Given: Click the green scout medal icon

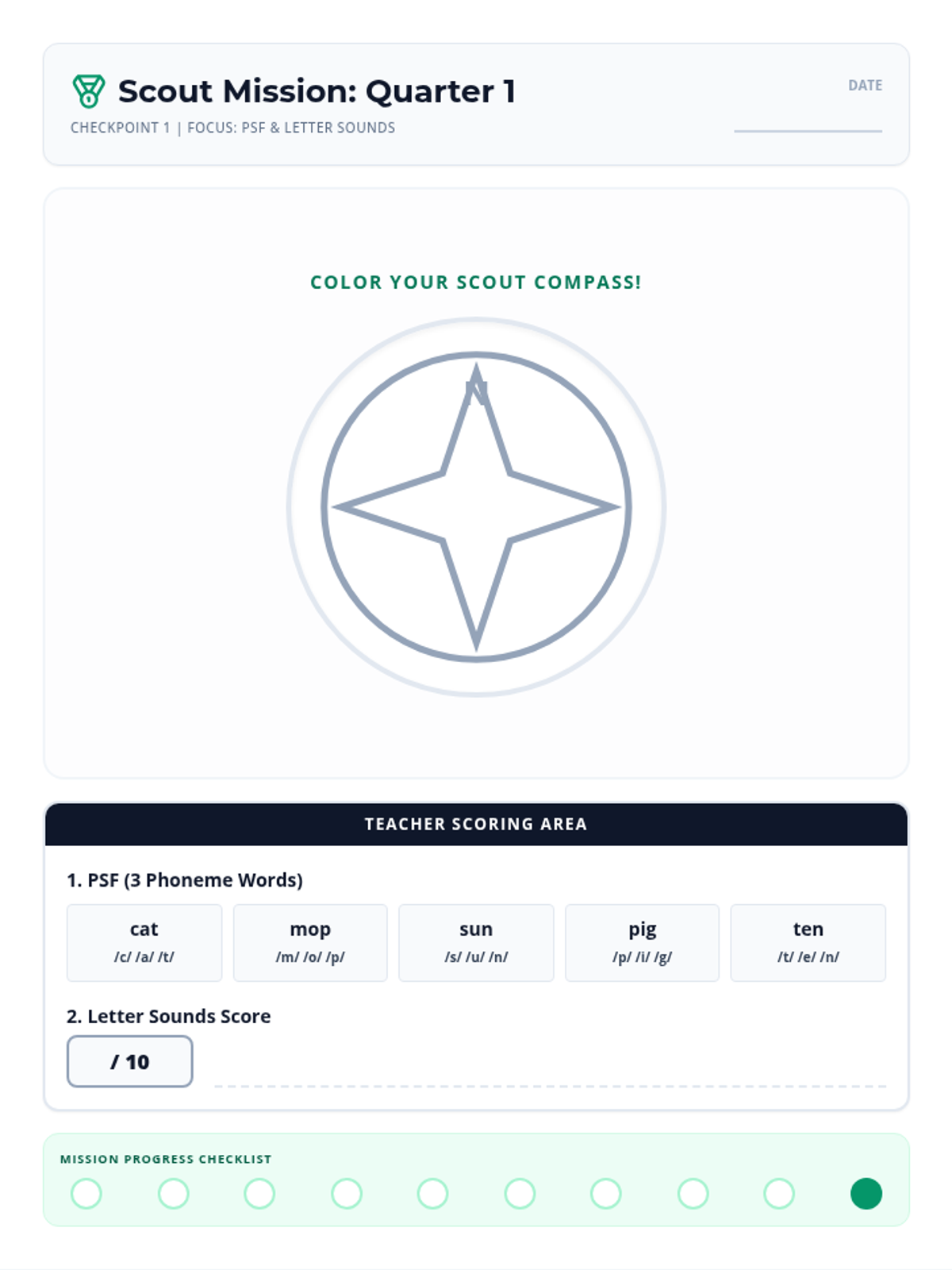Looking at the screenshot, I should click(x=88, y=91).
